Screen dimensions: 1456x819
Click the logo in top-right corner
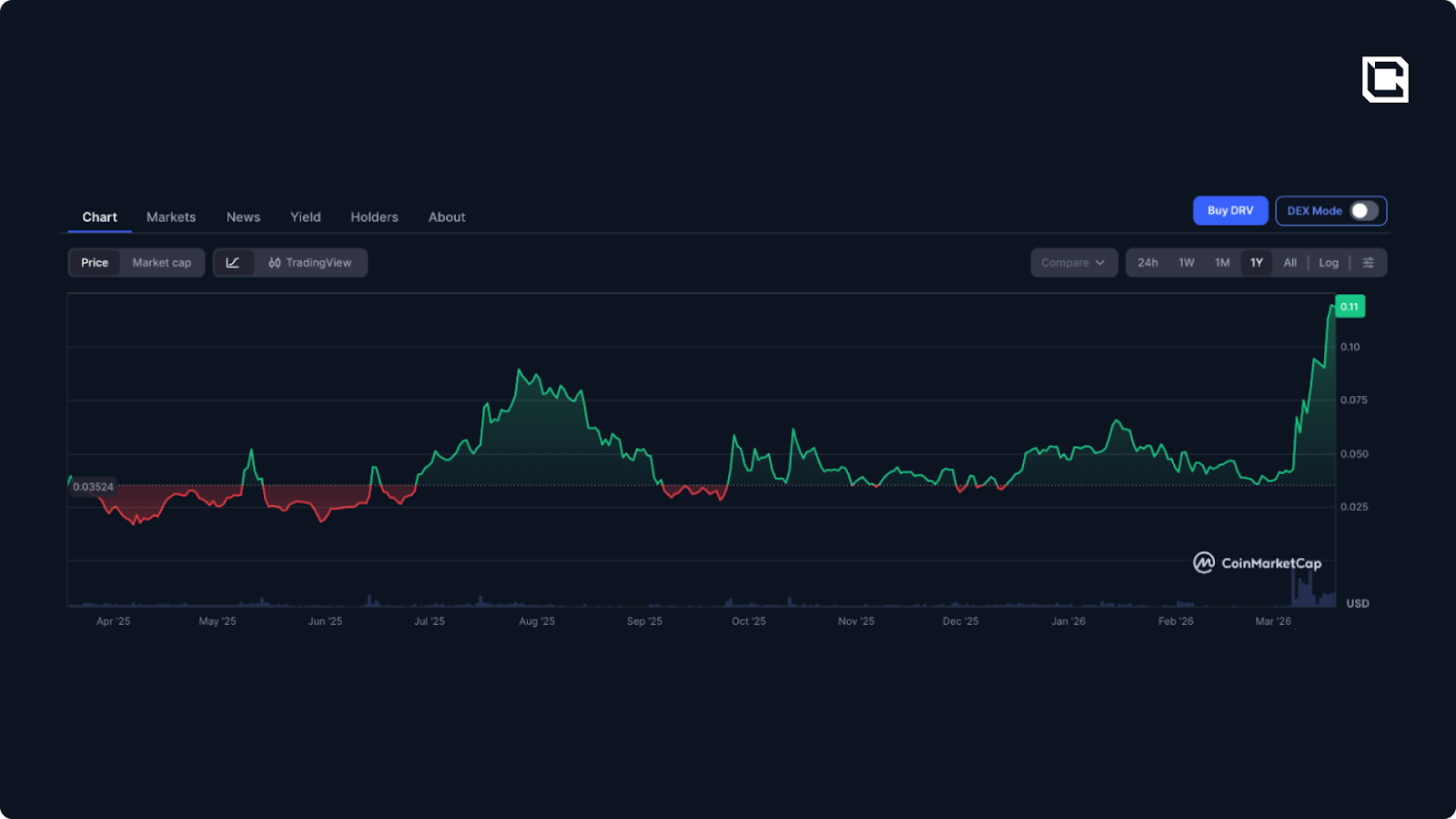pos(1384,80)
